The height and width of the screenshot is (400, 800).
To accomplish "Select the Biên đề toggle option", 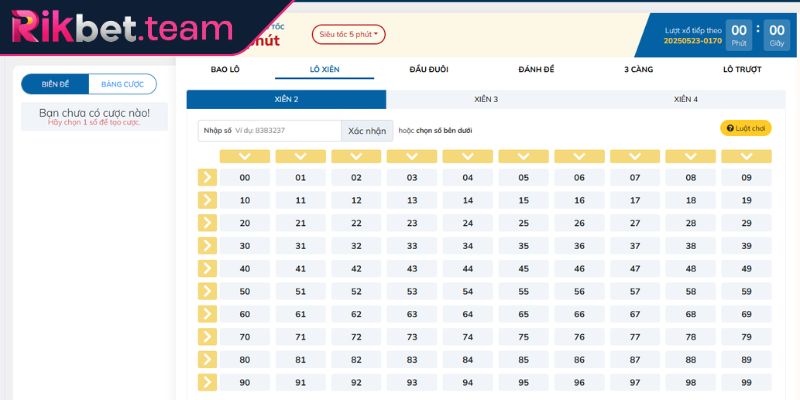I will click(x=55, y=85).
